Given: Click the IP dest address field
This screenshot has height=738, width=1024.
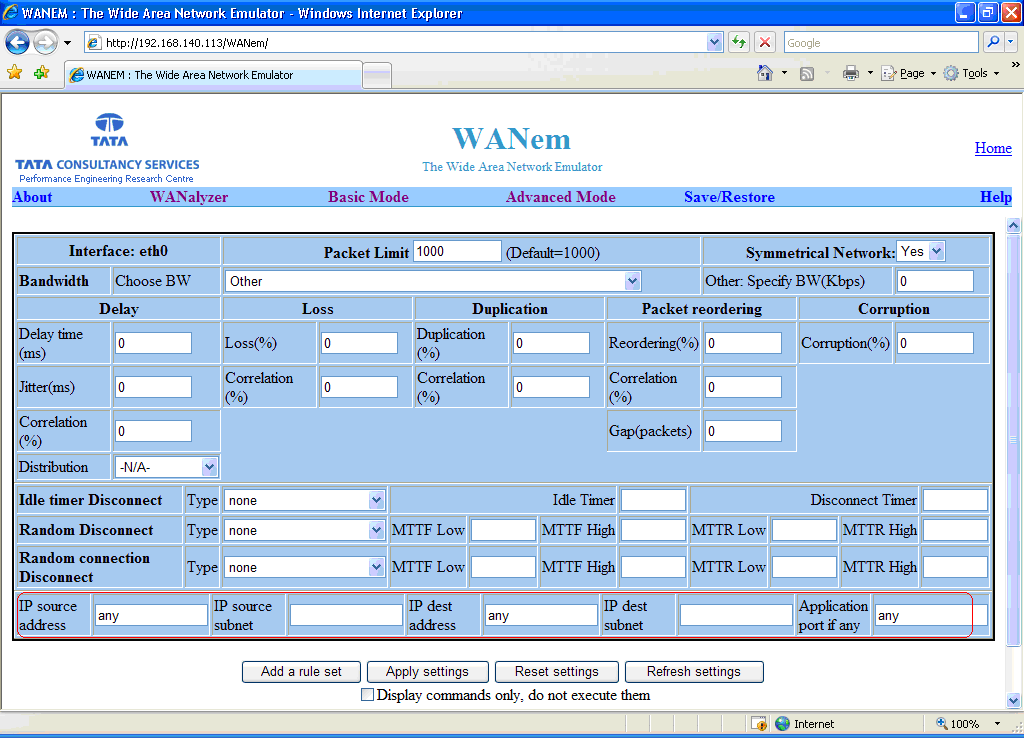Looking at the screenshot, I should pyautogui.click(x=541, y=615).
